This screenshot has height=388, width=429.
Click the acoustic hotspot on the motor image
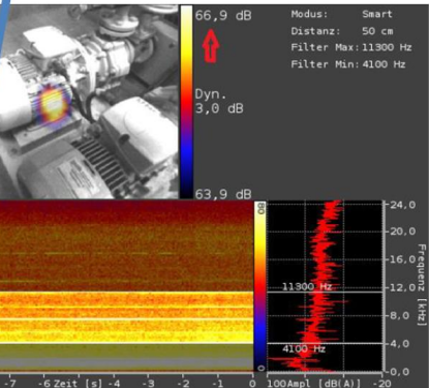(53, 104)
